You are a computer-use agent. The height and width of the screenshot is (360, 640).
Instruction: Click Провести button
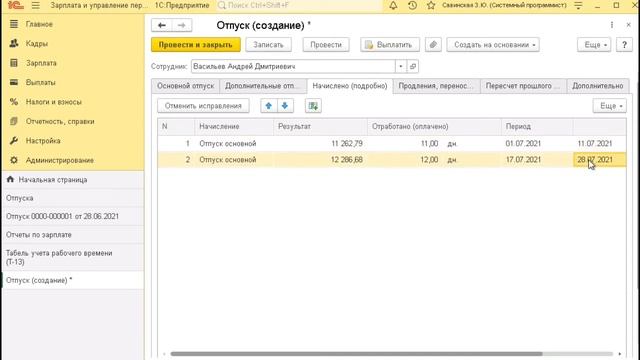click(326, 45)
